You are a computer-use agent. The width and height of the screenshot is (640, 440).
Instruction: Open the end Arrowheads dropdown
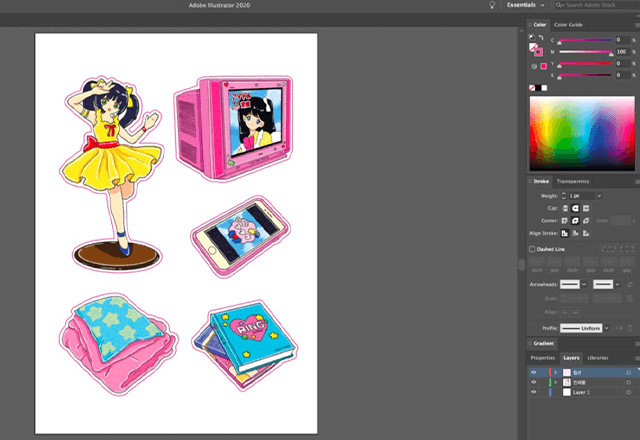tap(618, 284)
